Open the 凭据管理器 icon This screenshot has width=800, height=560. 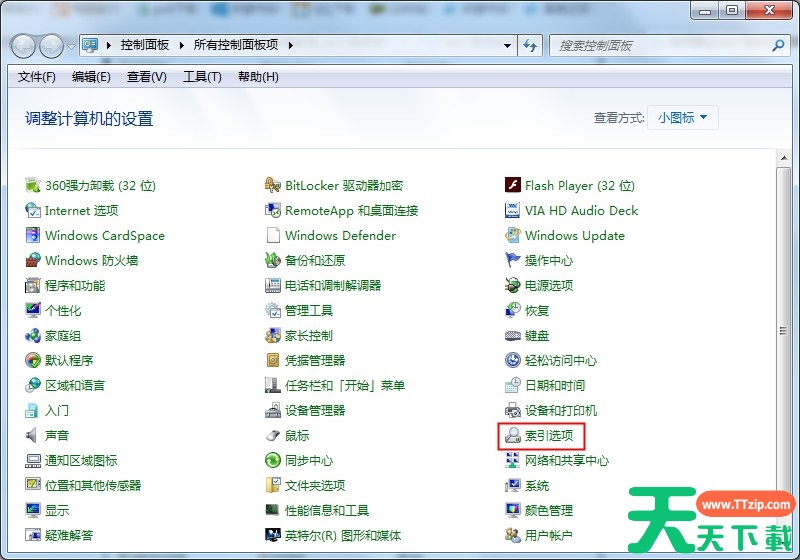tap(273, 361)
